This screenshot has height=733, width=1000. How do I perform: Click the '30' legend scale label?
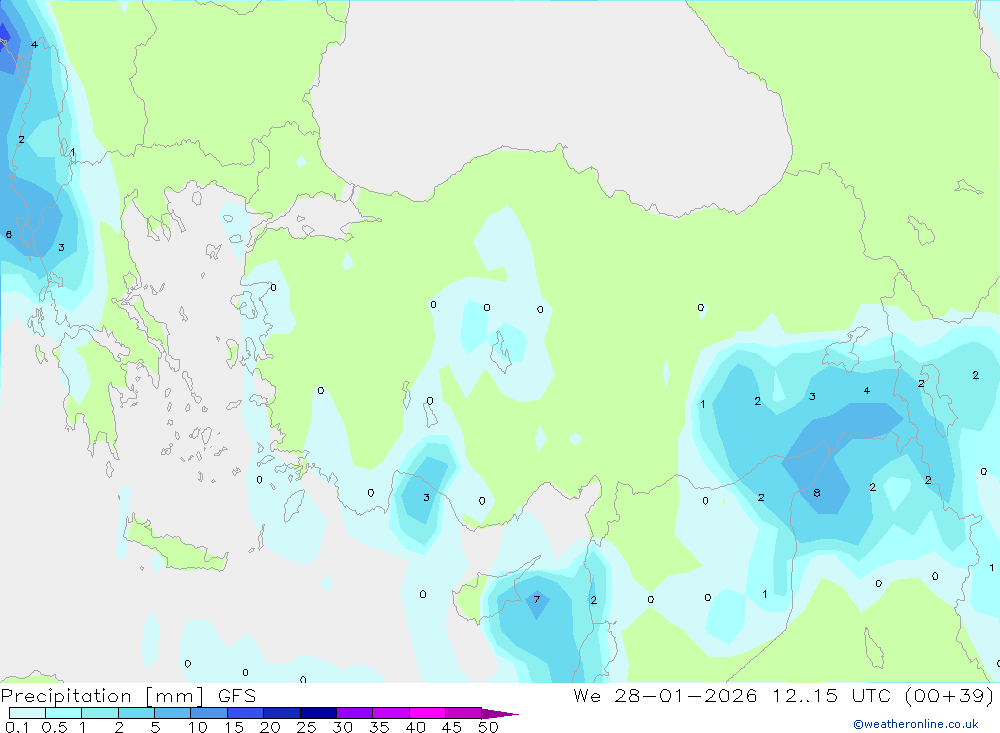coord(342,727)
